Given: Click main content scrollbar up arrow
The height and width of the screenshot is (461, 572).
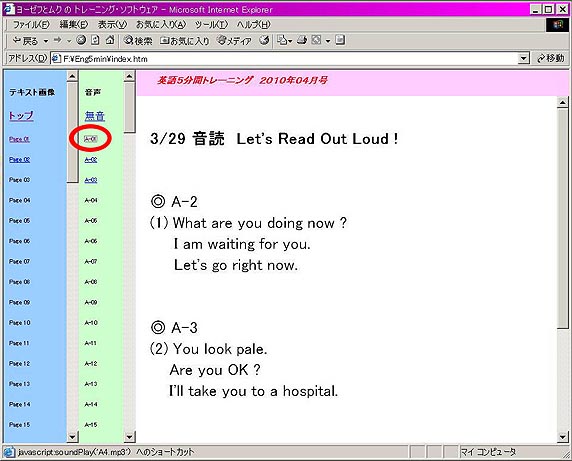Looking at the screenshot, I should tap(563, 102).
